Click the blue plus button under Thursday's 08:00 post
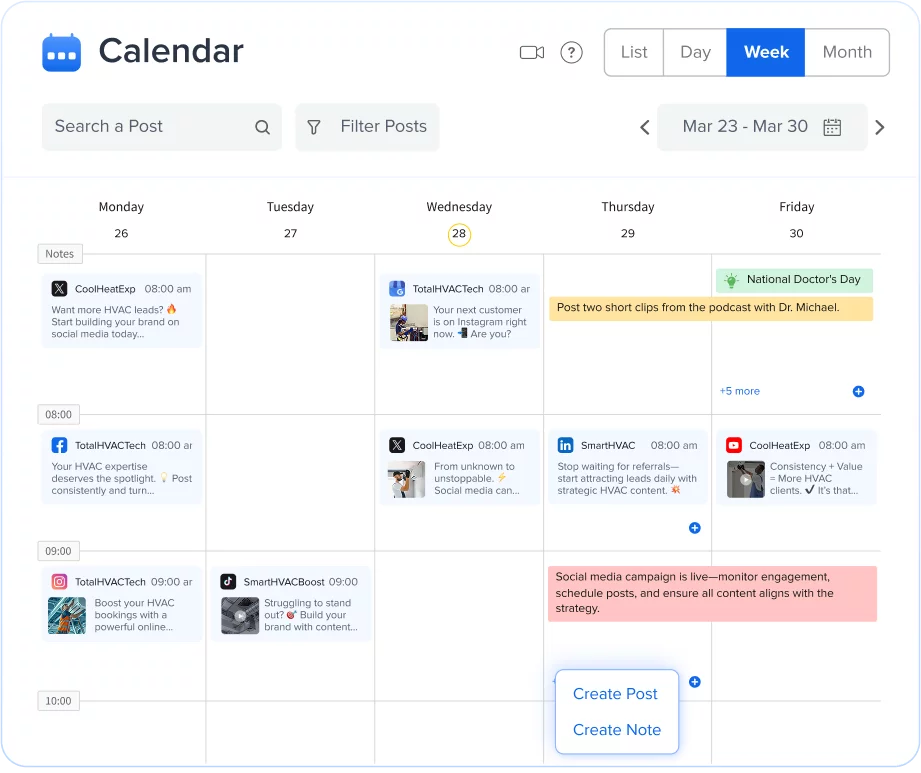Image resolution: width=921 pixels, height=773 pixels. (694, 528)
